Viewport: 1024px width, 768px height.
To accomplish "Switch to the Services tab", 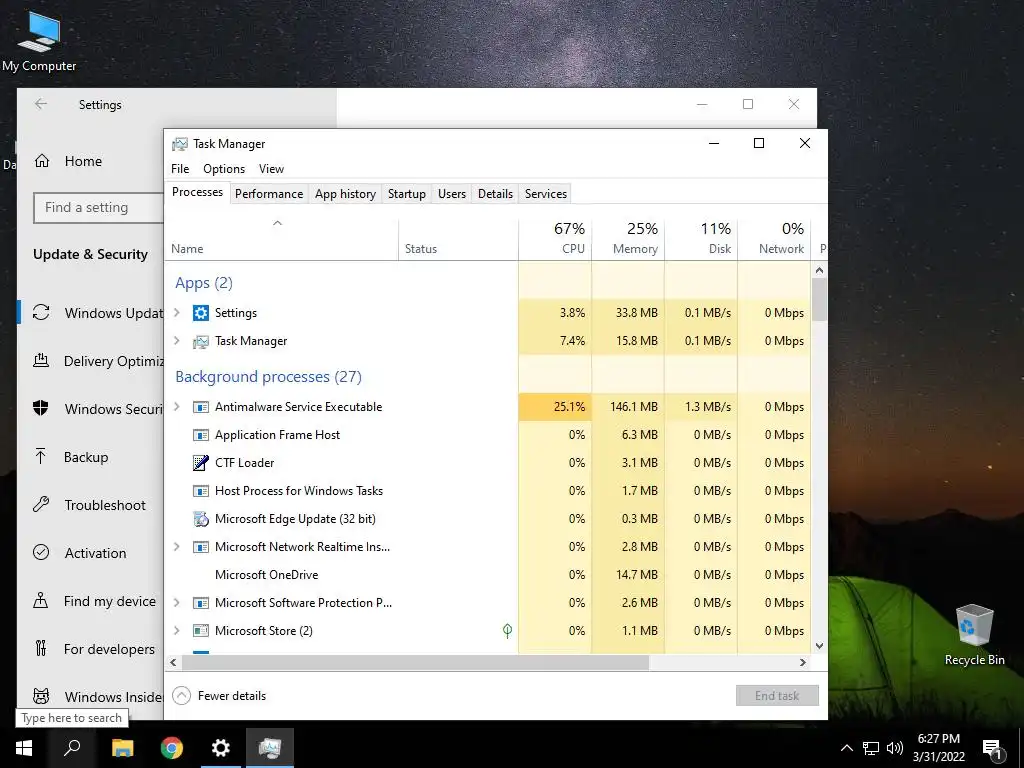I will pos(546,194).
